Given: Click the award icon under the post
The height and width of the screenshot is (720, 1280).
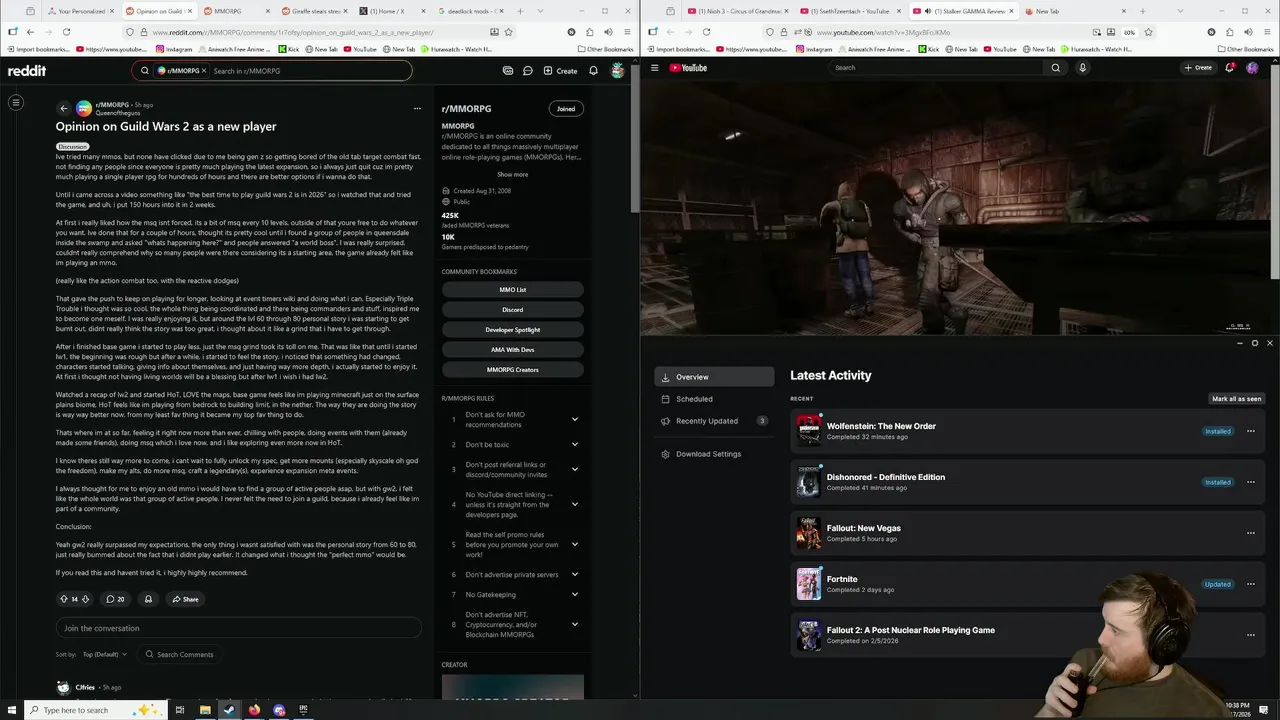Looking at the screenshot, I should [148, 599].
